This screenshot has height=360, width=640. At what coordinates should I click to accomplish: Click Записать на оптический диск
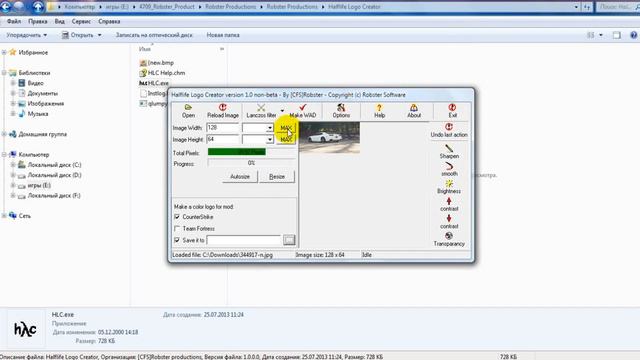coord(154,35)
